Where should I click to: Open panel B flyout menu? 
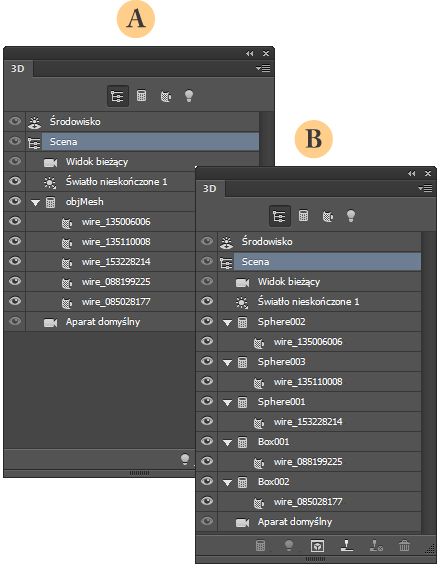point(425,188)
